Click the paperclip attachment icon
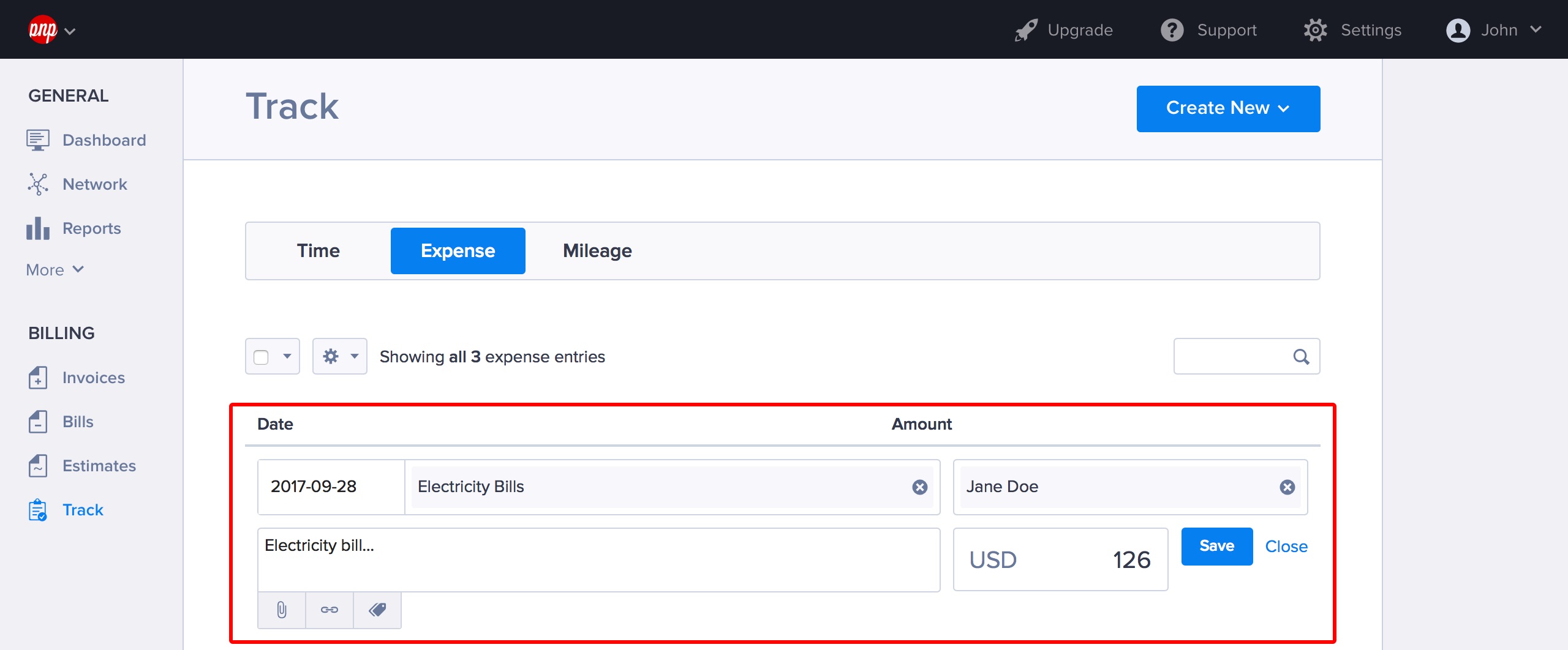 [281, 610]
